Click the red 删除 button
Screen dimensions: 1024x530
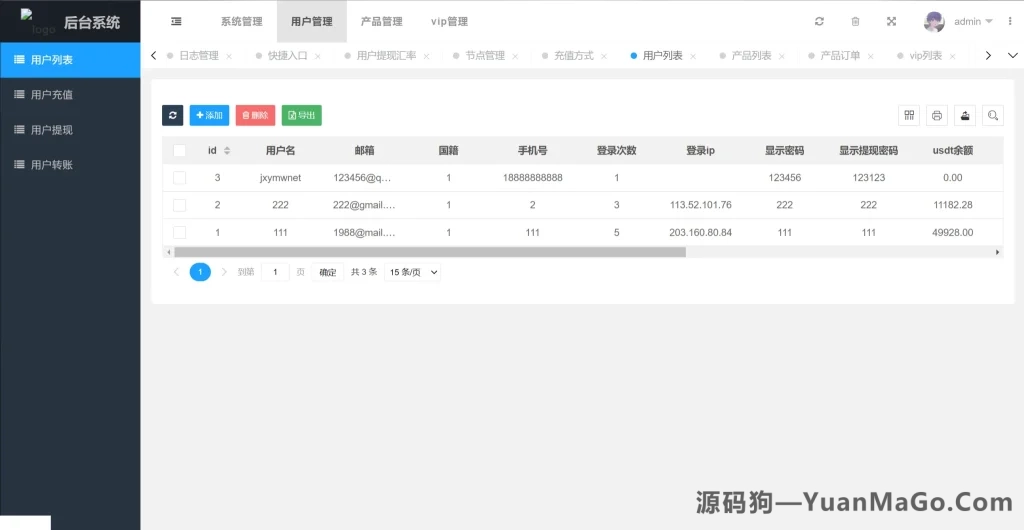(255, 116)
